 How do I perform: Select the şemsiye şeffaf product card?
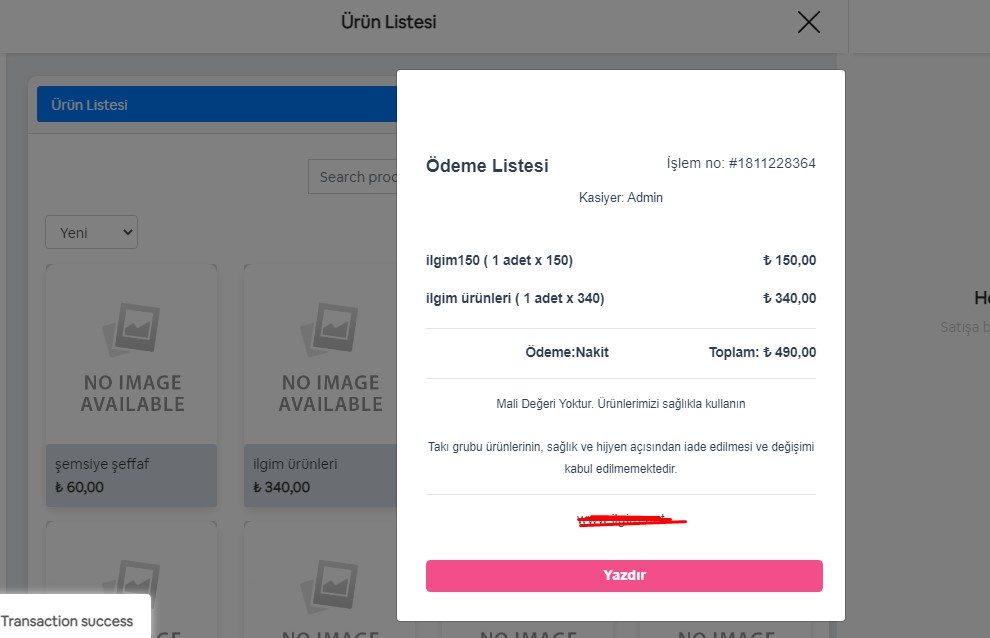tap(131, 385)
